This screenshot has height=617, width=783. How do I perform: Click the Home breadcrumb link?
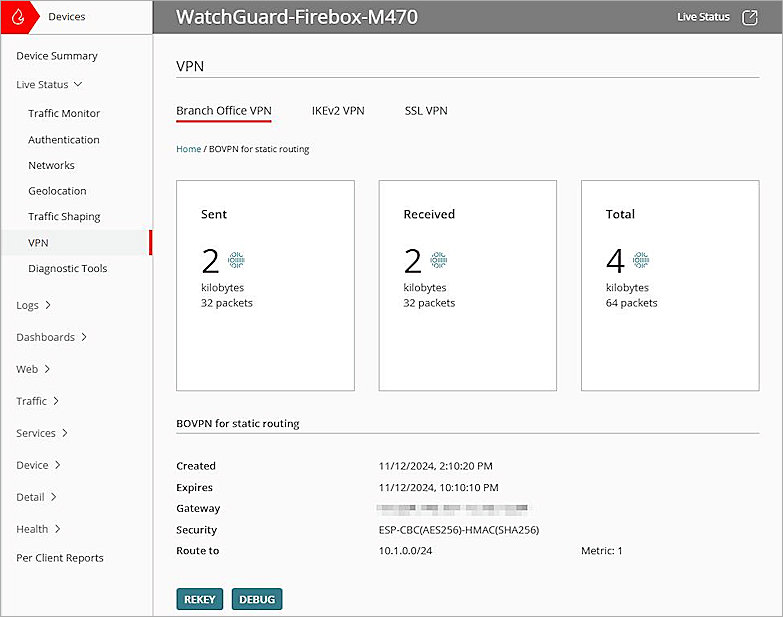tap(188, 149)
